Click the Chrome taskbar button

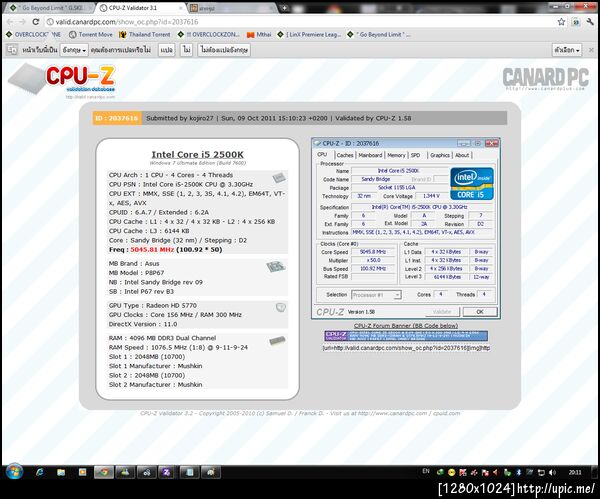point(104,472)
